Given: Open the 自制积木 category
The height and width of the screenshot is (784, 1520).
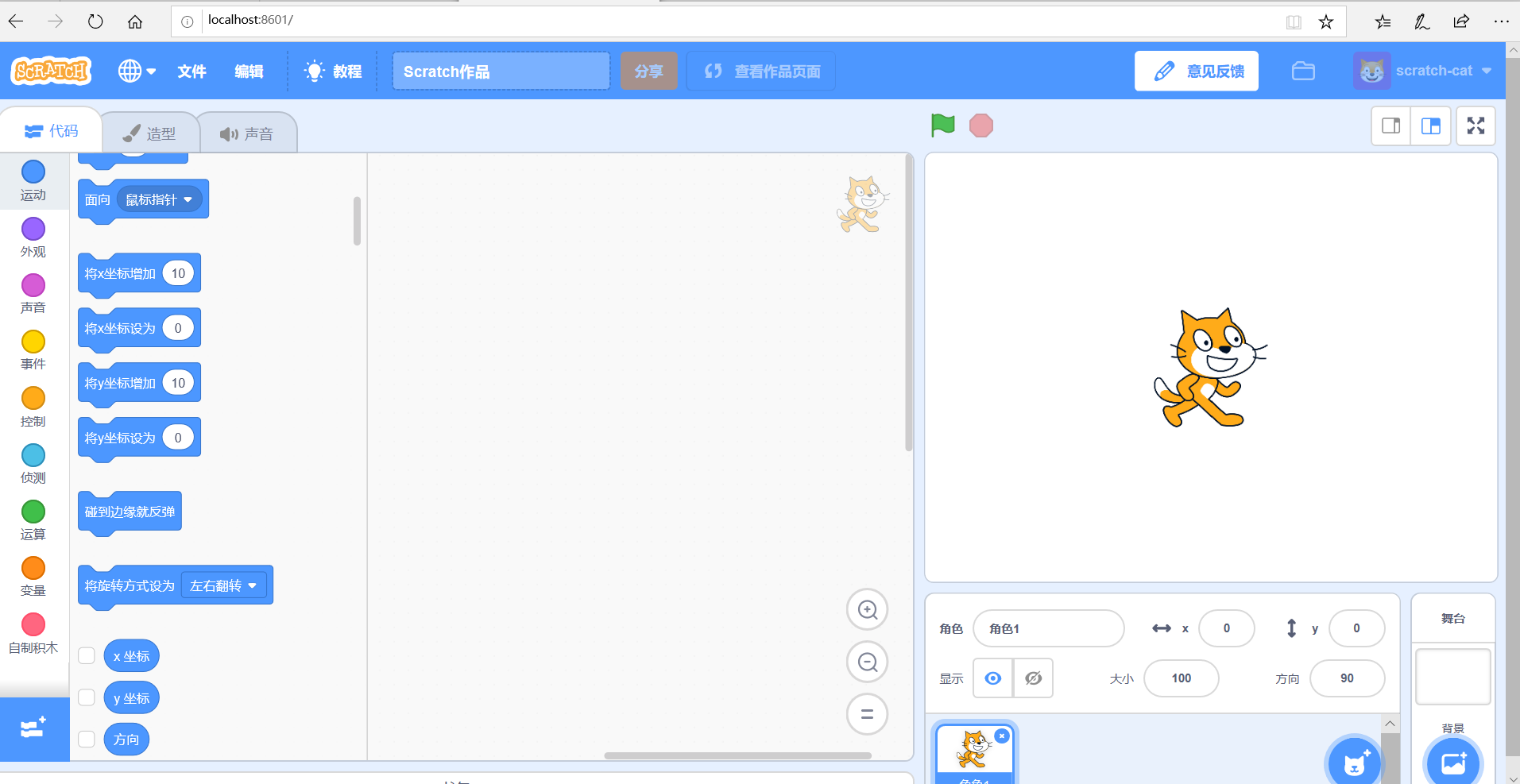Looking at the screenshot, I should pyautogui.click(x=33, y=634).
